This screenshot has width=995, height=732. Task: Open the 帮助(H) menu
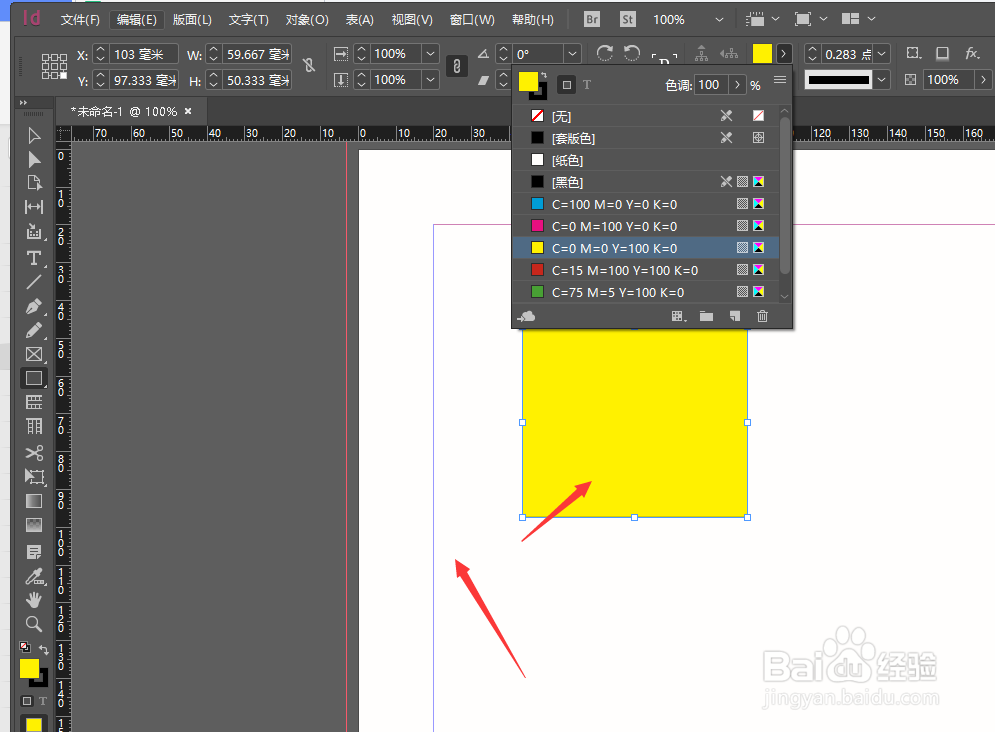pos(533,20)
